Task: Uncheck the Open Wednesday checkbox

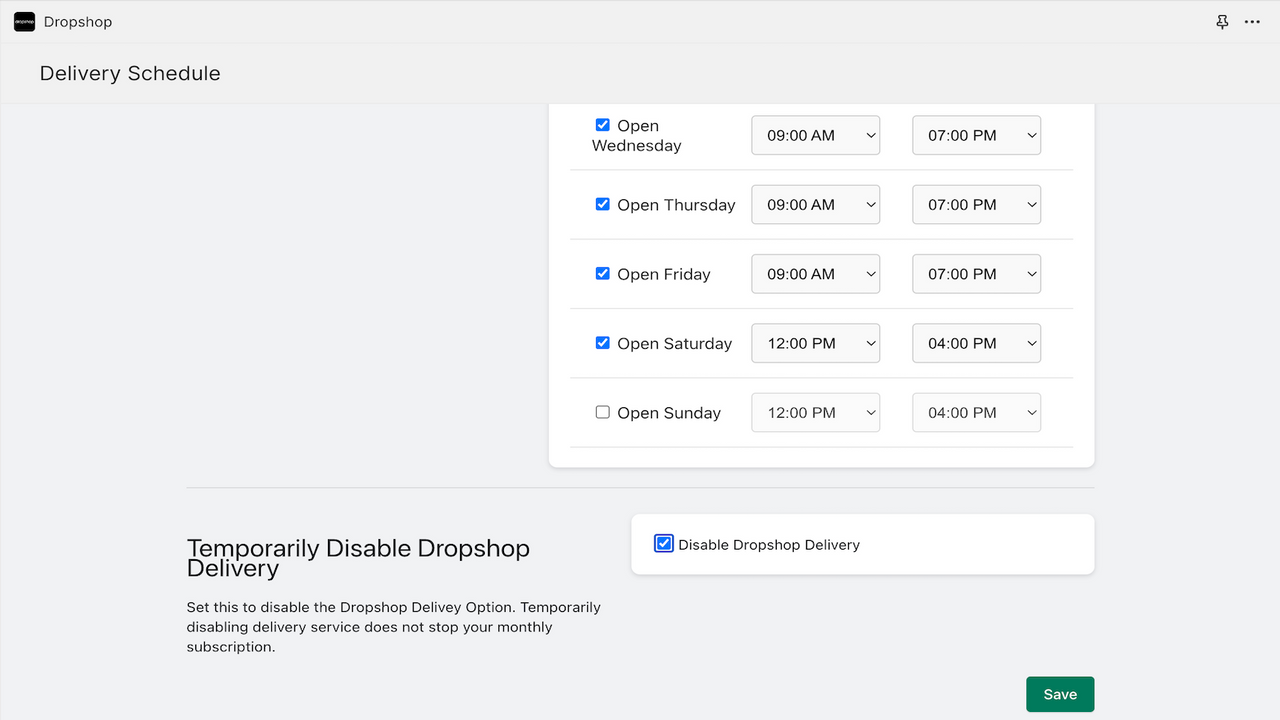Action: tap(602, 124)
